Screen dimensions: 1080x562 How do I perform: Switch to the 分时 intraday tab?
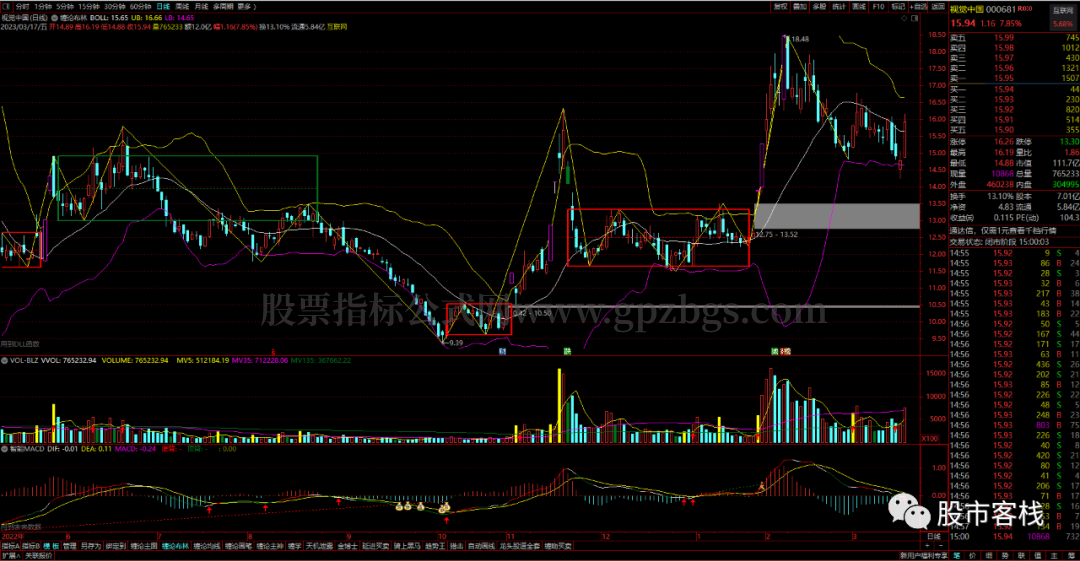pos(23,6)
